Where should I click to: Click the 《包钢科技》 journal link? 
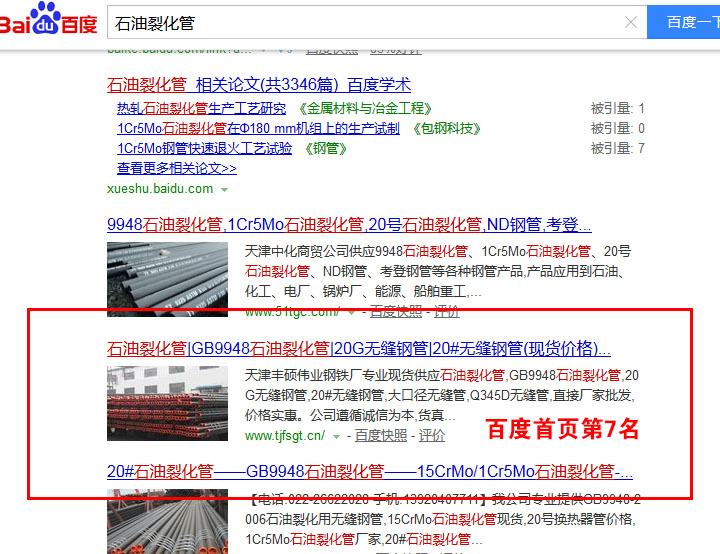click(446, 128)
